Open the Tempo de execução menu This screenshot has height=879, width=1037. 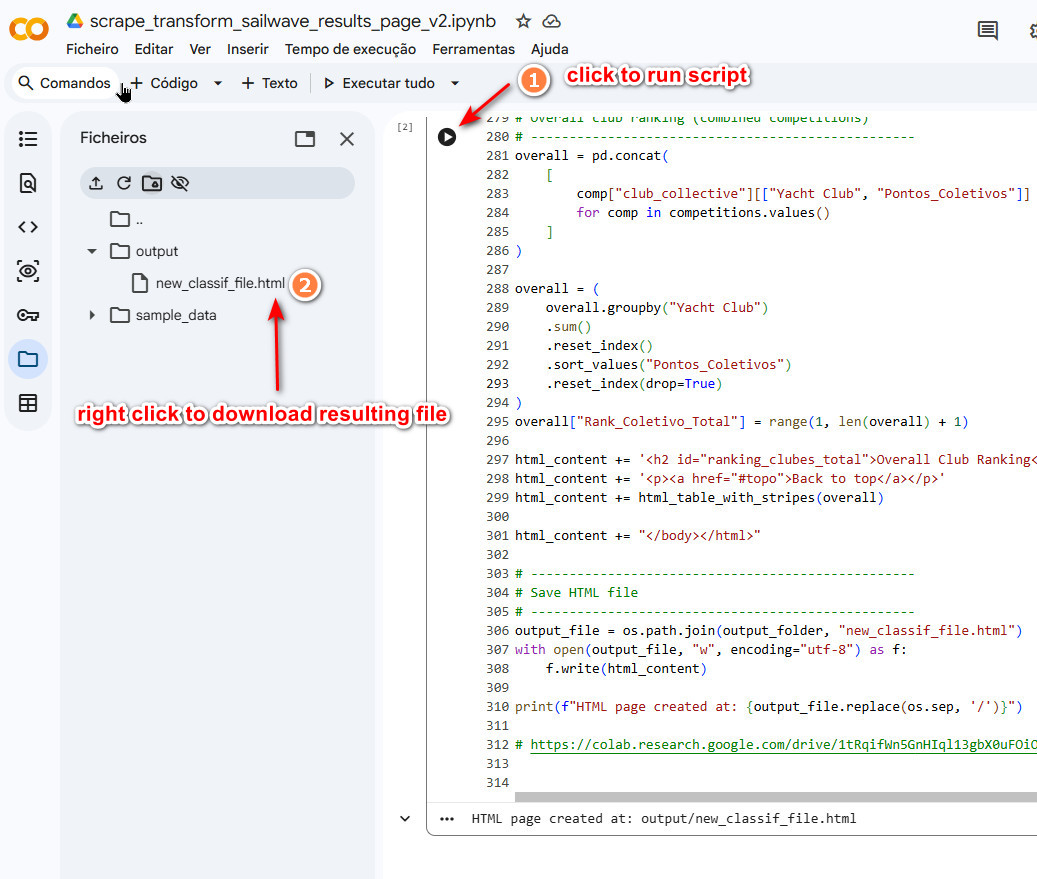pos(350,49)
